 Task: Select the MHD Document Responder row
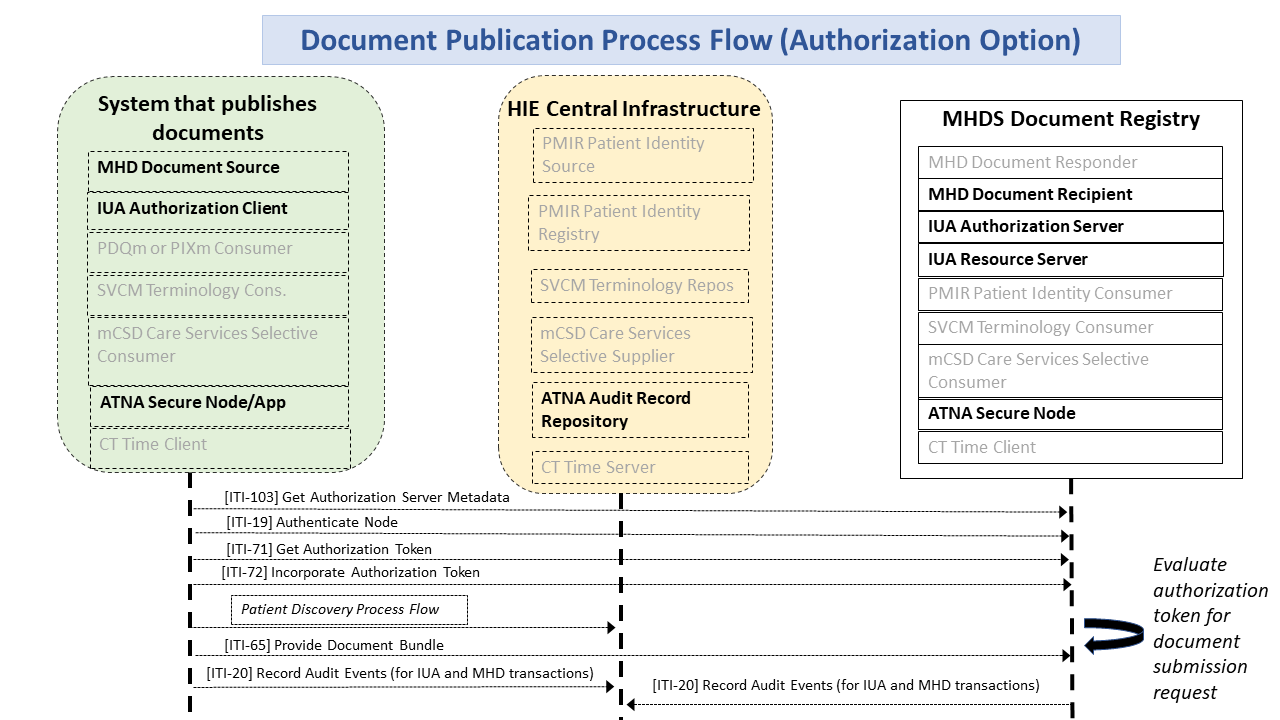pos(1070,162)
